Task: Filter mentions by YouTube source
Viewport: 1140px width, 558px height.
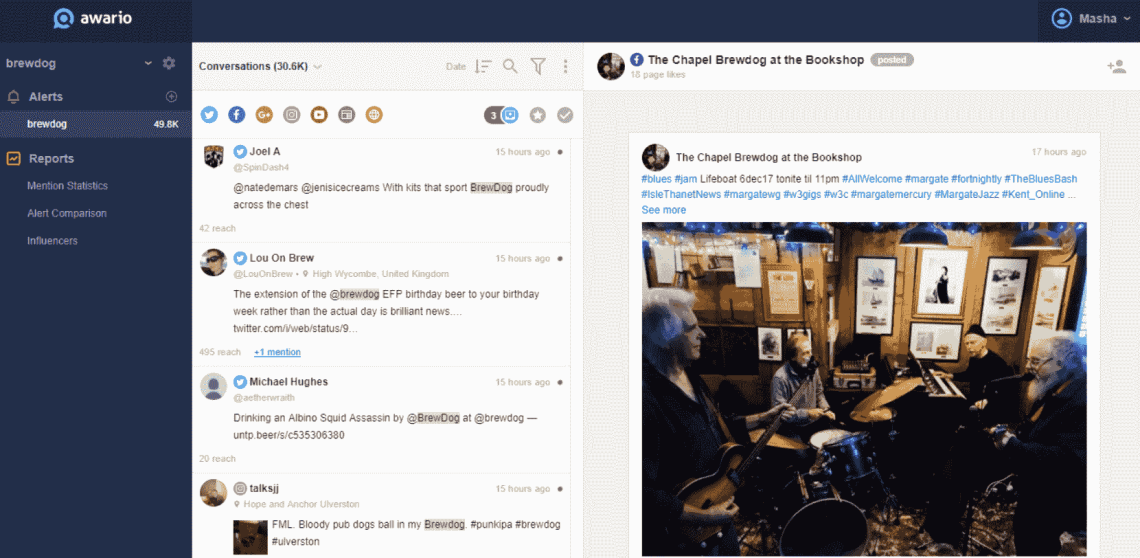Action: [319, 114]
